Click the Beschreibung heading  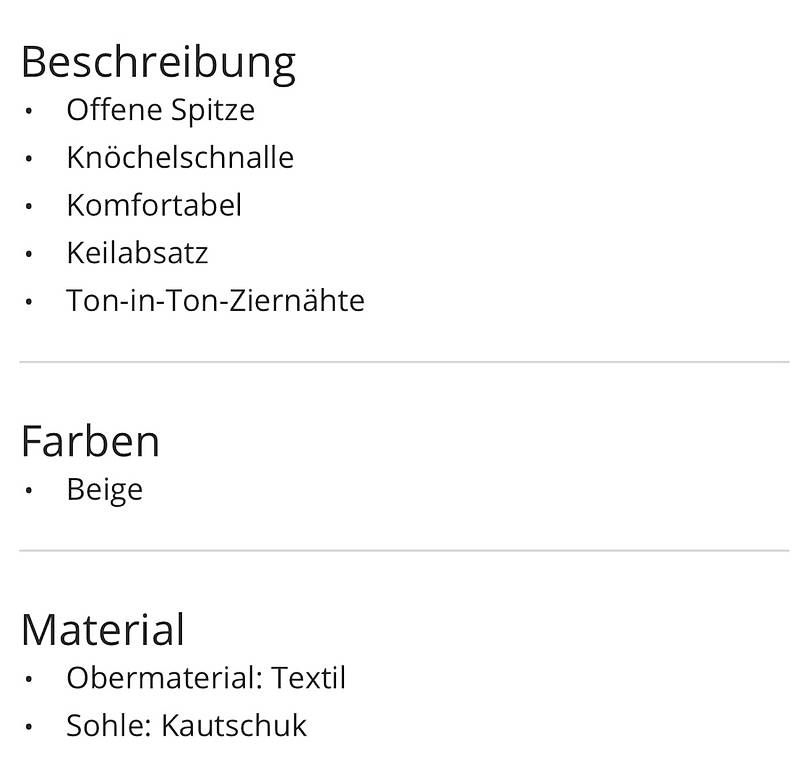(x=158, y=63)
